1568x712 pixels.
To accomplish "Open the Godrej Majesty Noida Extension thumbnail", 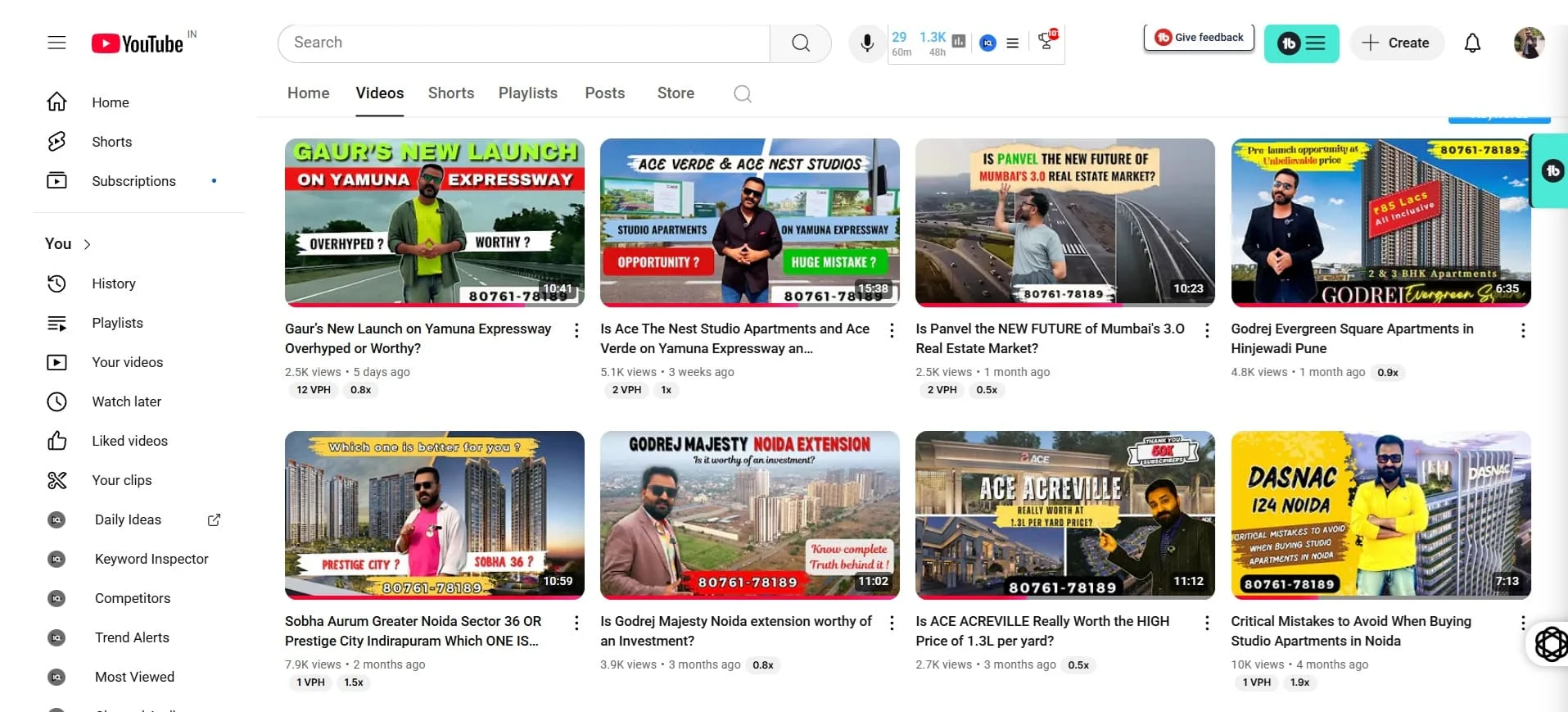I will point(749,515).
